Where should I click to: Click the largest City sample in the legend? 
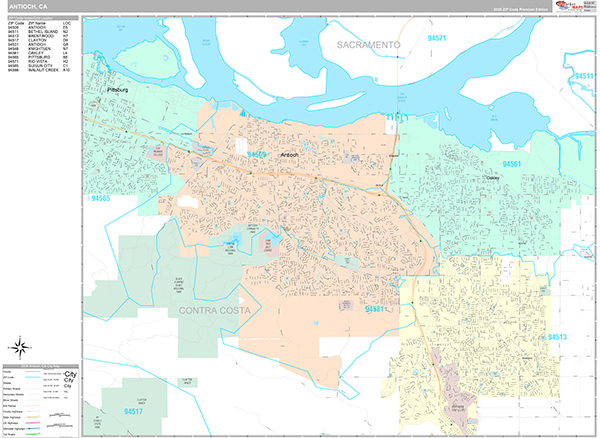(70, 374)
